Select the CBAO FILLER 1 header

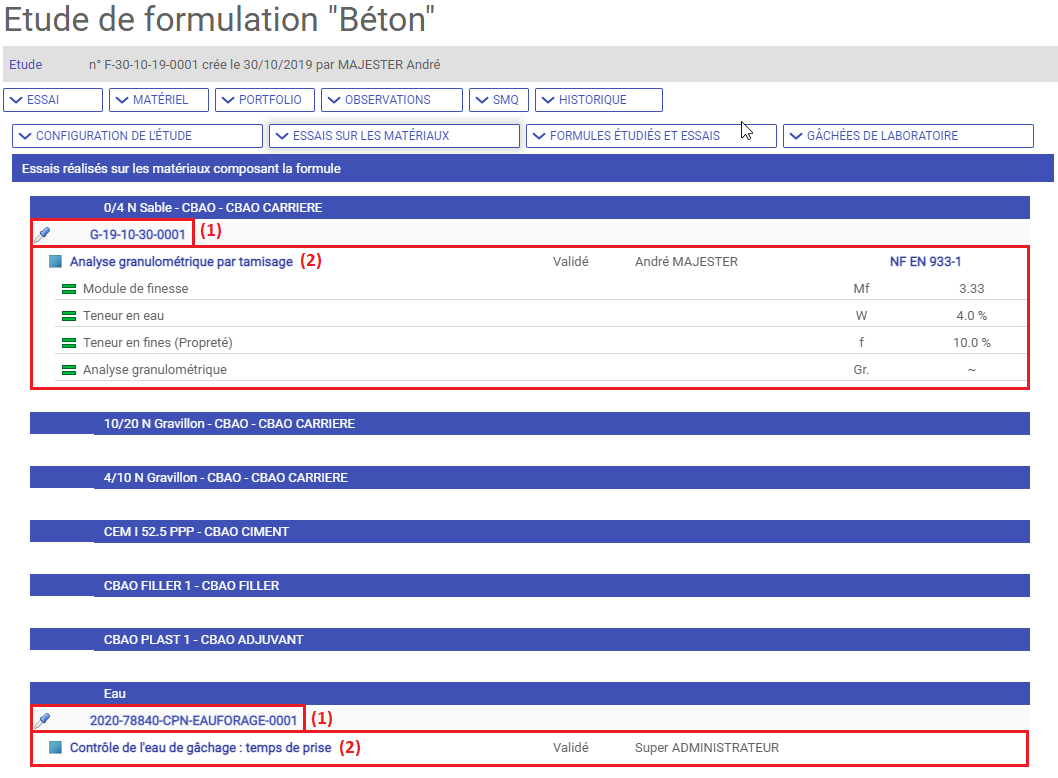[530, 585]
